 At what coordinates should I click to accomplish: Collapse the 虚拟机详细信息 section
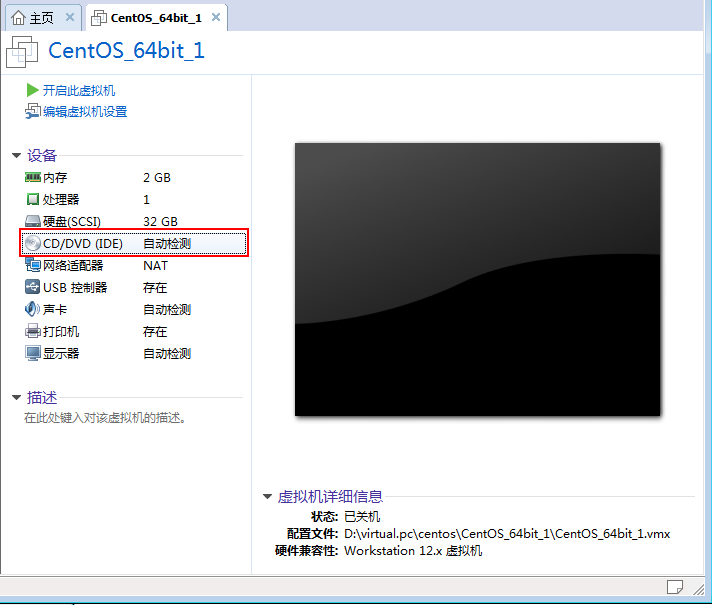coord(267,496)
